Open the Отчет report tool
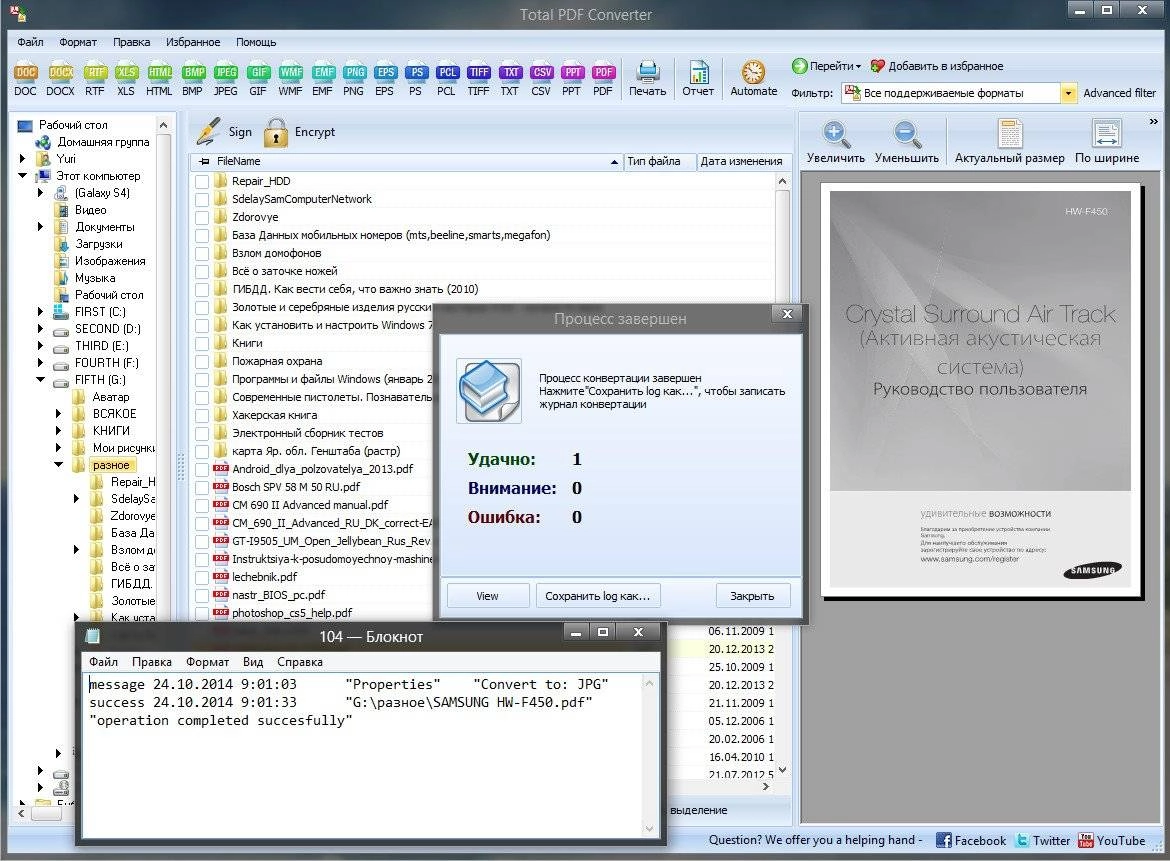This screenshot has height=861, width=1170. pyautogui.click(x=698, y=79)
